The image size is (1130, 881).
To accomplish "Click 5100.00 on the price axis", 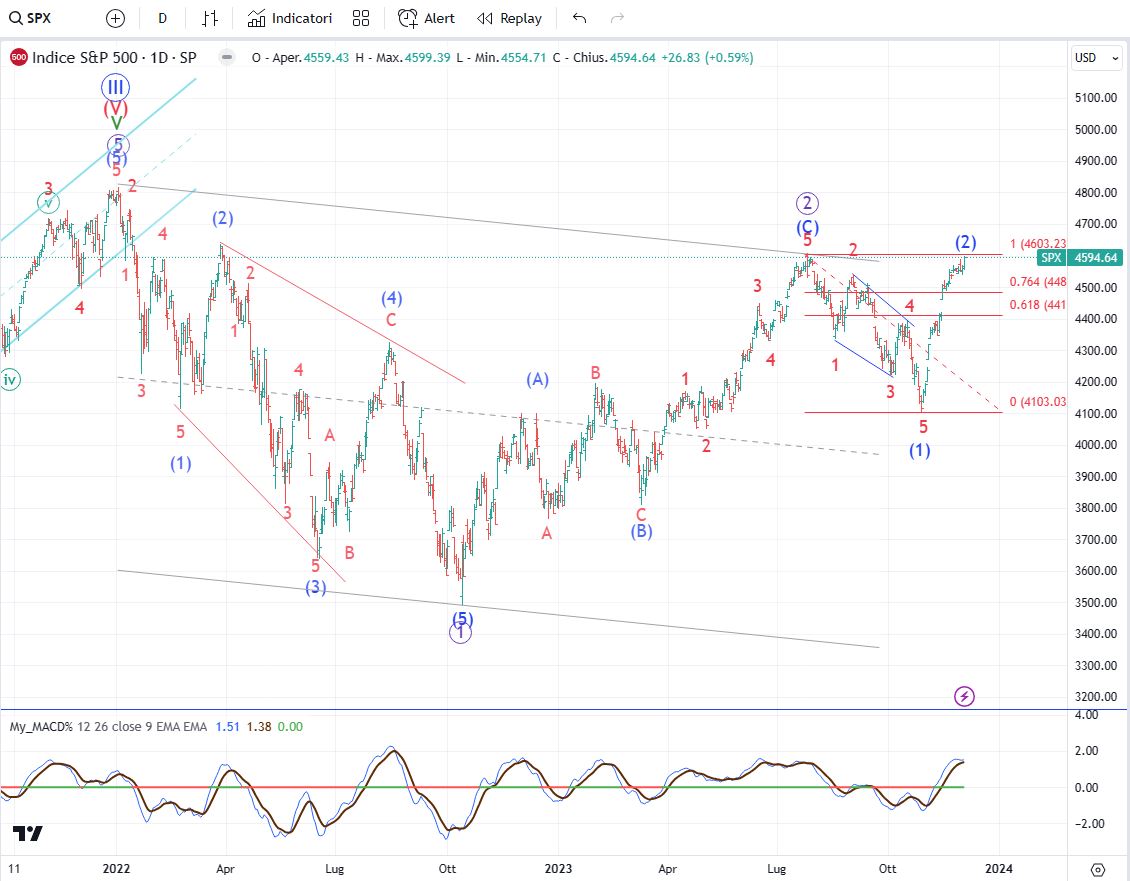I will (1095, 97).
